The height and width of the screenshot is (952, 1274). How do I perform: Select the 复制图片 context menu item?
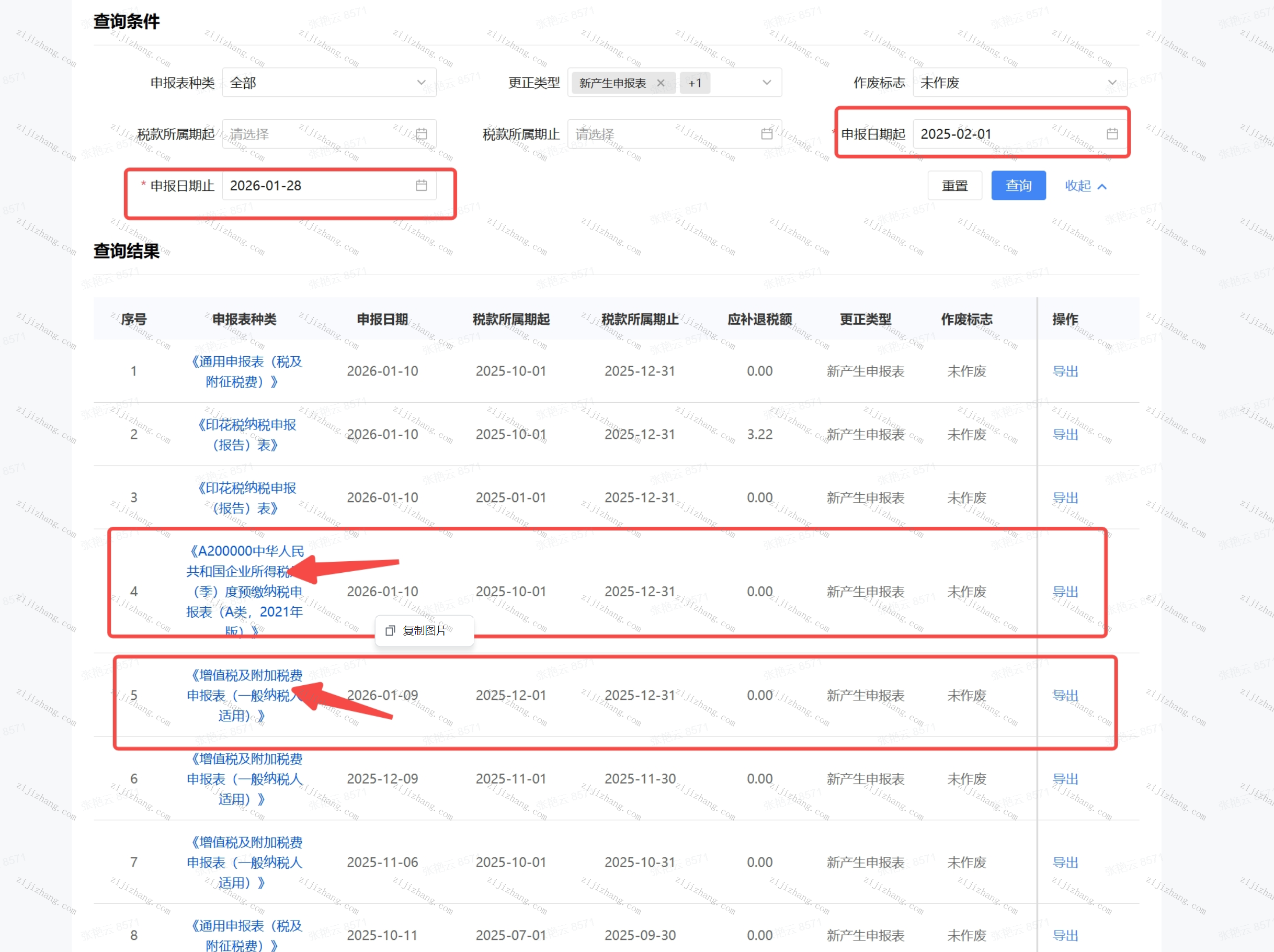coord(424,631)
